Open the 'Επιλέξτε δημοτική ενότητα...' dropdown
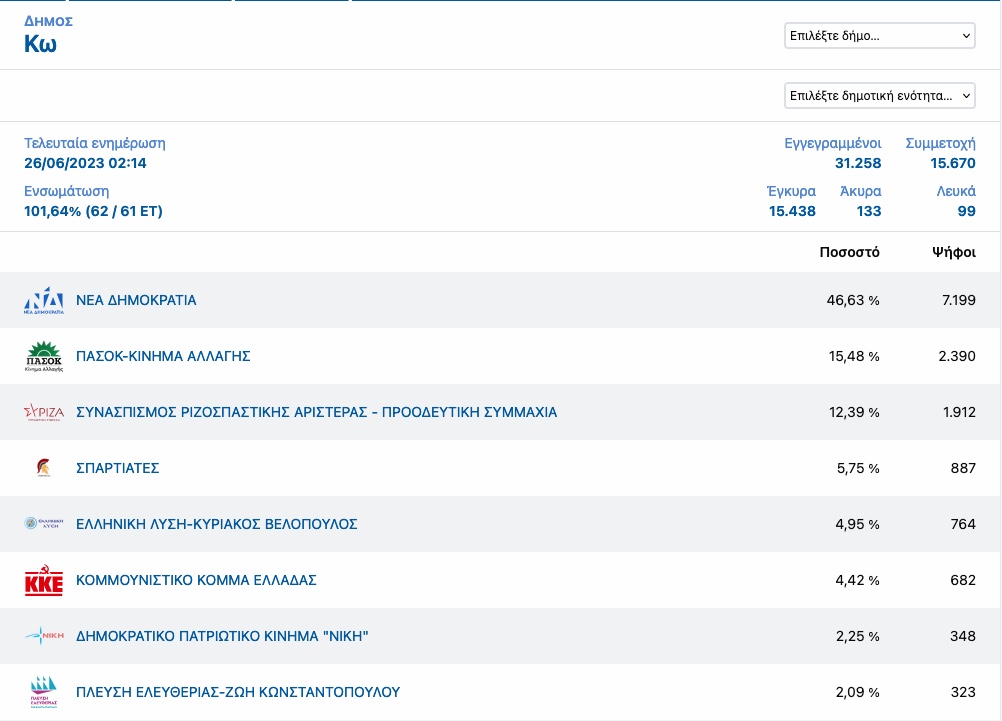 tap(879, 96)
